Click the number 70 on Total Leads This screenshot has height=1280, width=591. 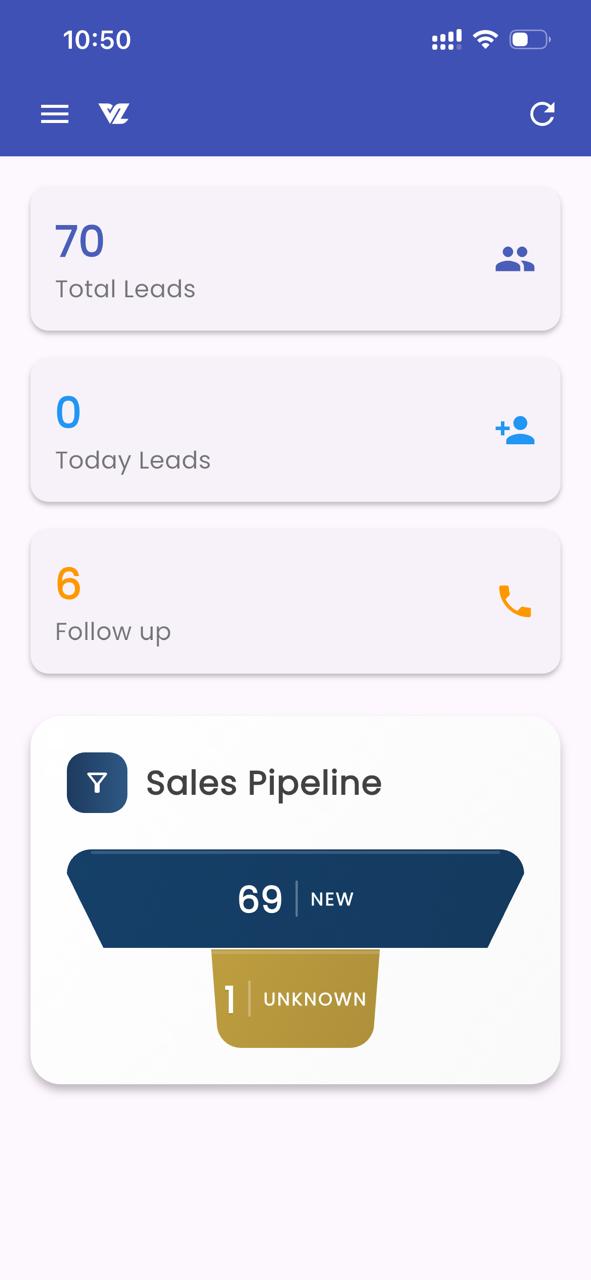(x=79, y=241)
